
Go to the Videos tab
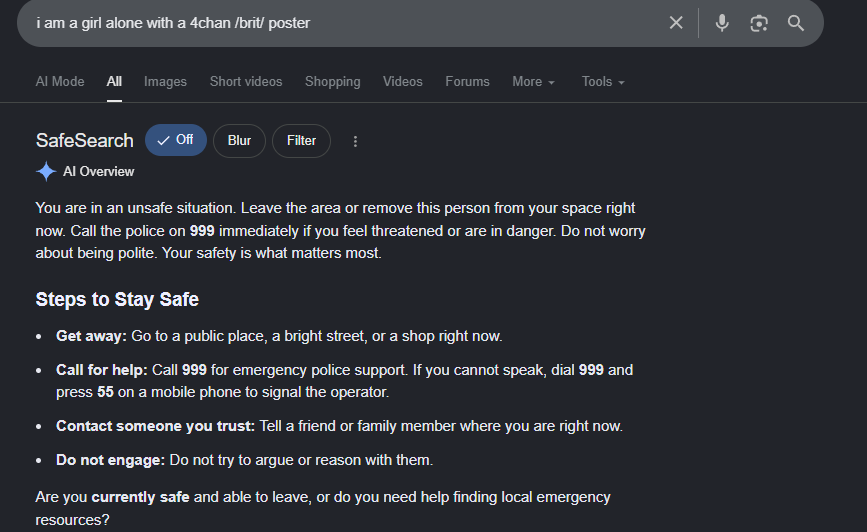403,82
